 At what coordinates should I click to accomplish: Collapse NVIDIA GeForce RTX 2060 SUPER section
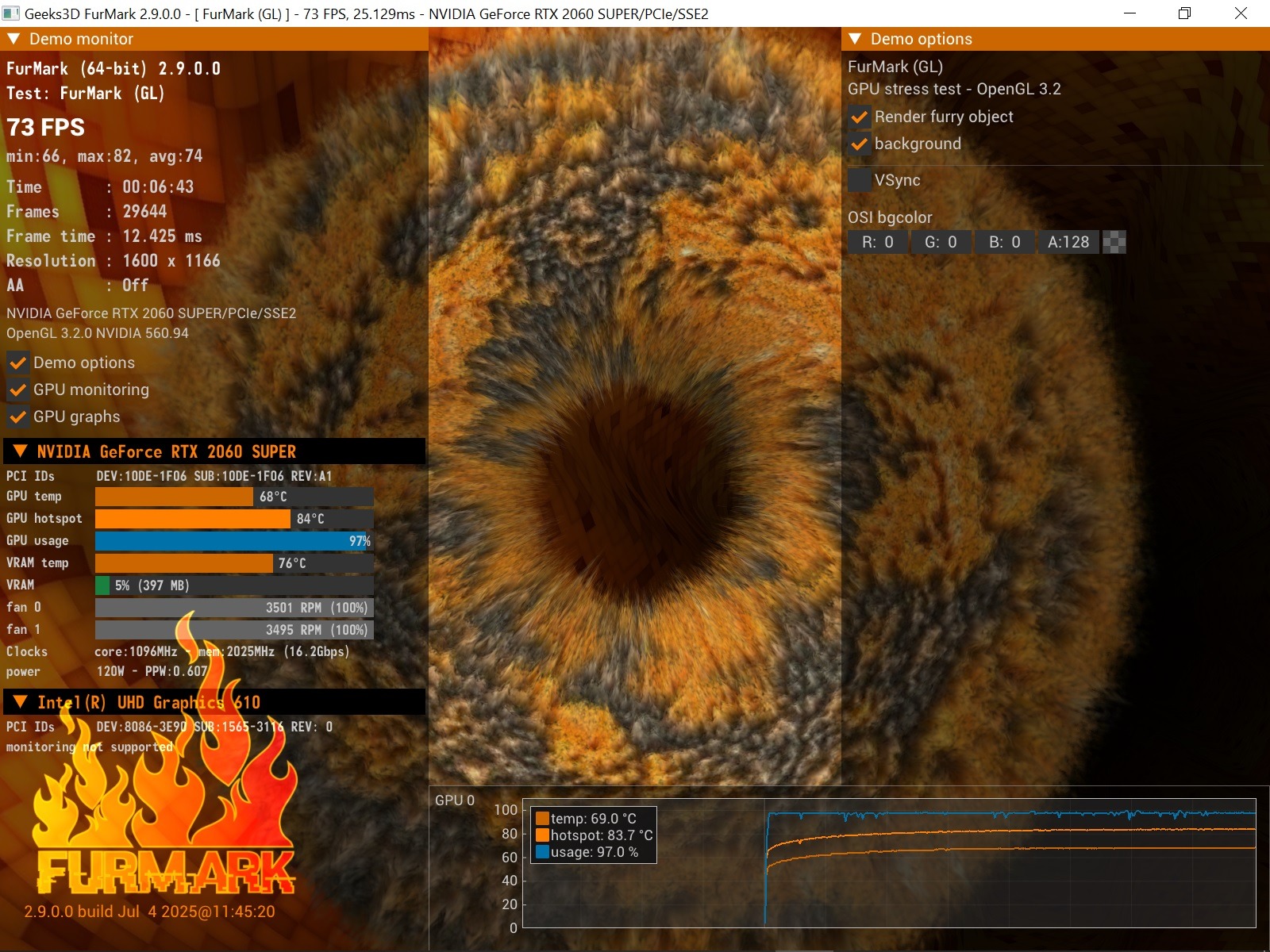21,451
